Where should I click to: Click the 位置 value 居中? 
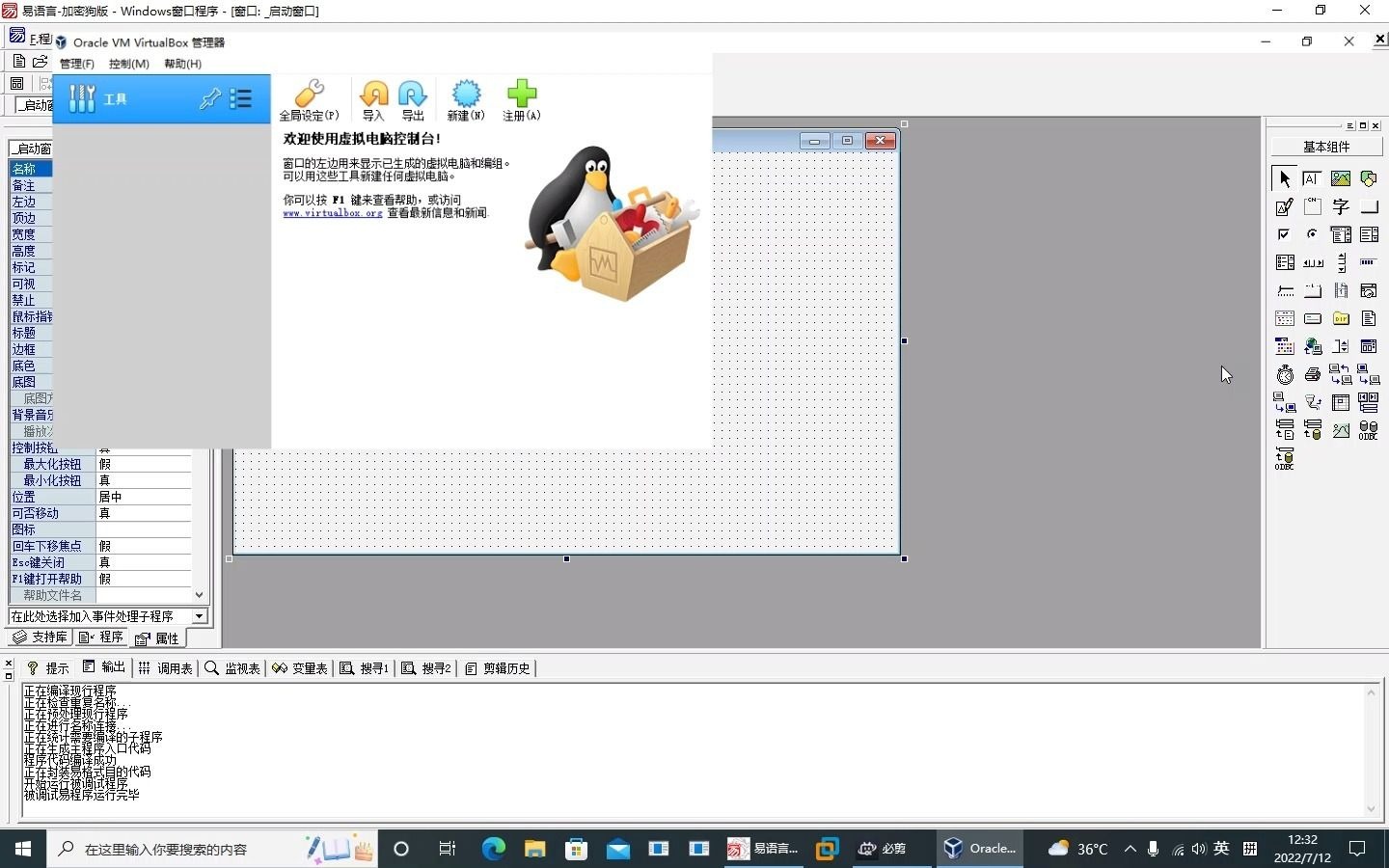point(144,497)
